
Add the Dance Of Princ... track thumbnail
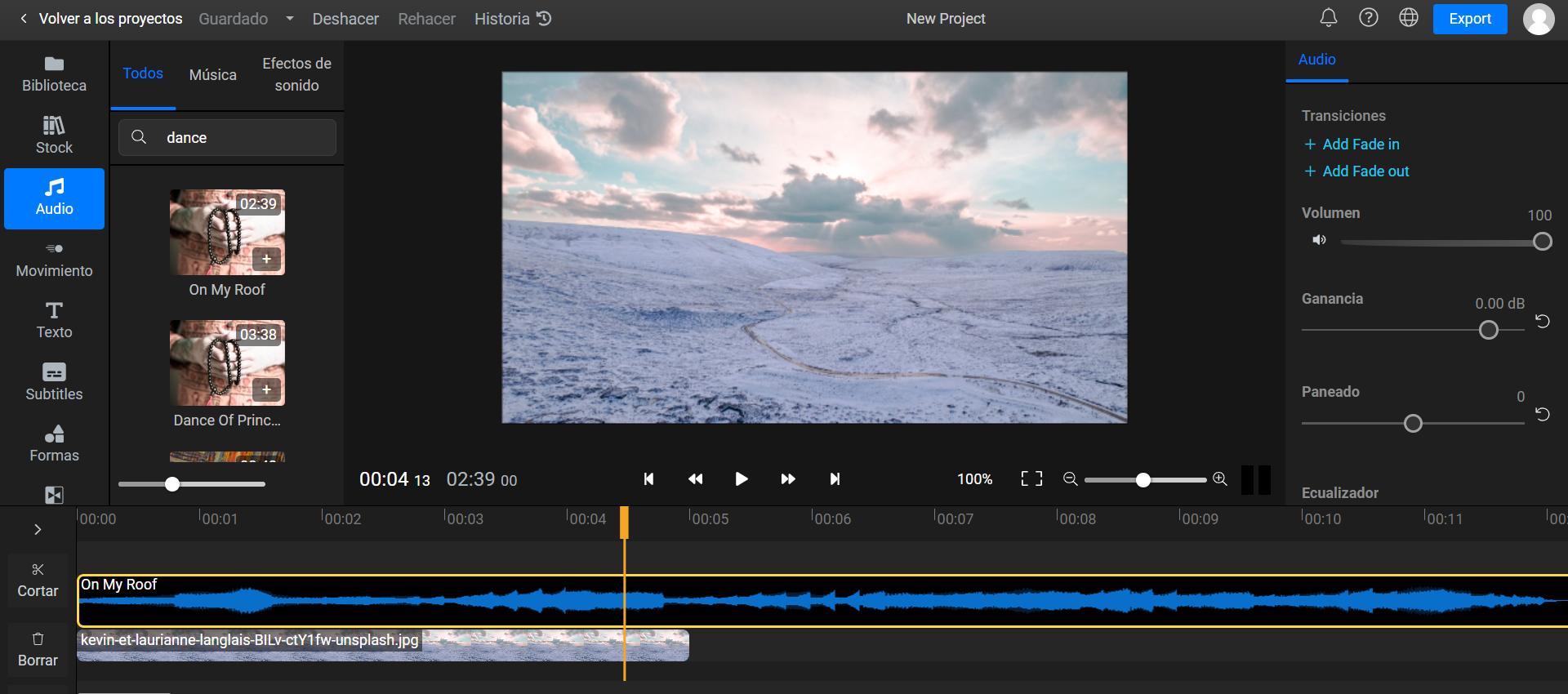pos(266,389)
